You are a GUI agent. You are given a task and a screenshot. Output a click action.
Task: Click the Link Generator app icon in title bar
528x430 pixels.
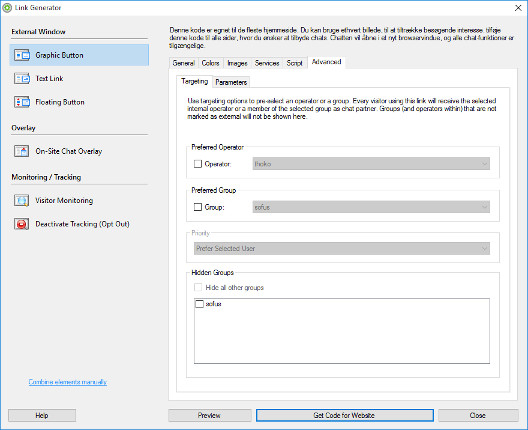[x=7, y=8]
